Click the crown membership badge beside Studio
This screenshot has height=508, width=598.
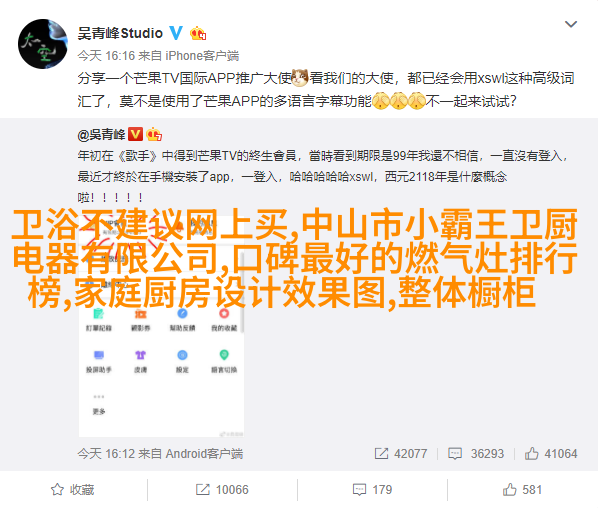click(198, 34)
